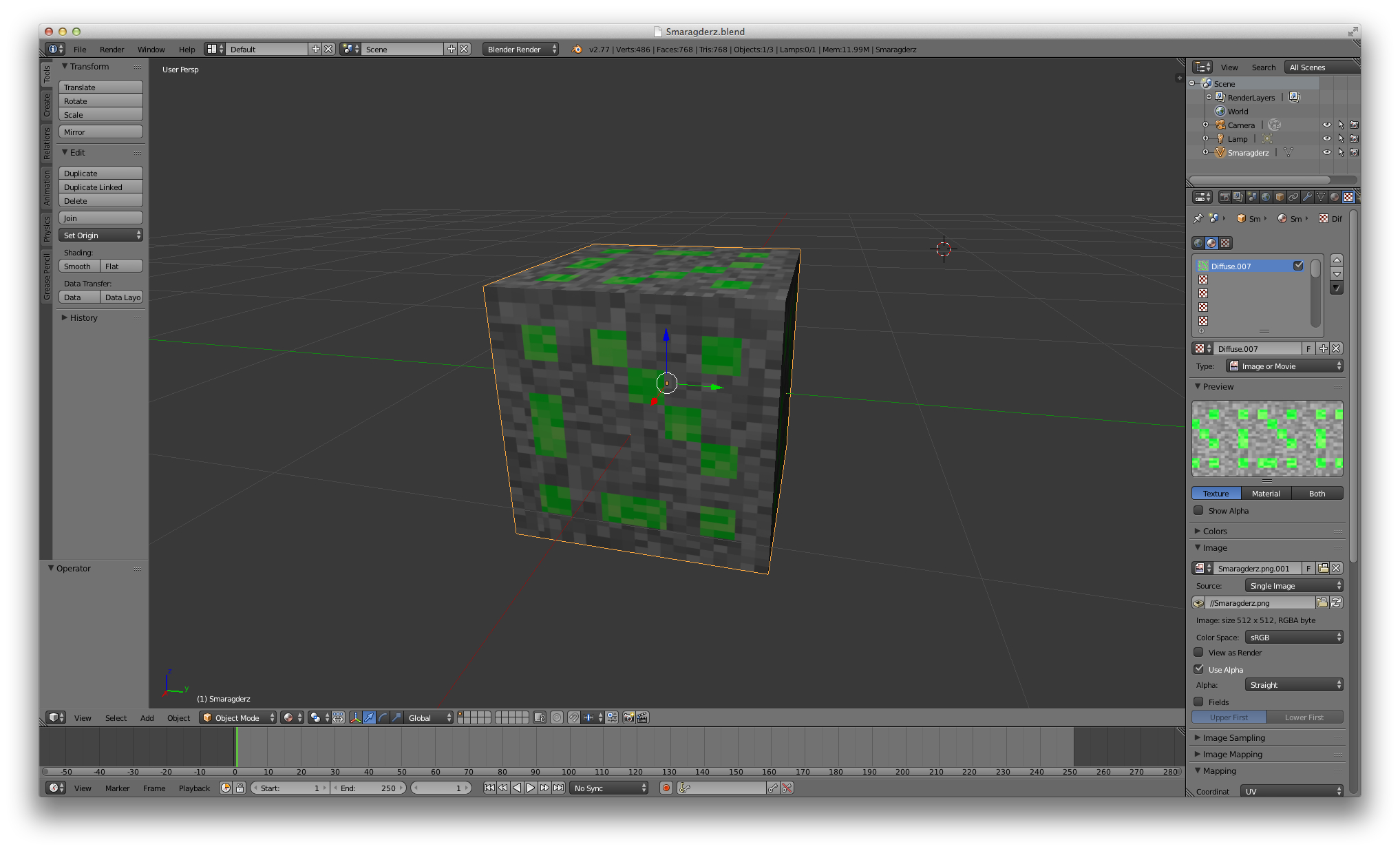Click the Snap magnet icon in header
1400x851 pixels.
[574, 717]
